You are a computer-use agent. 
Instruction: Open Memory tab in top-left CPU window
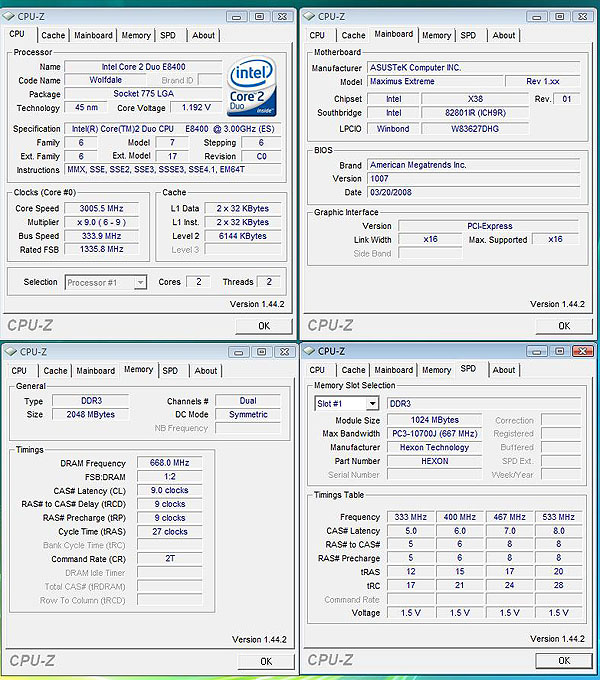coord(136,36)
